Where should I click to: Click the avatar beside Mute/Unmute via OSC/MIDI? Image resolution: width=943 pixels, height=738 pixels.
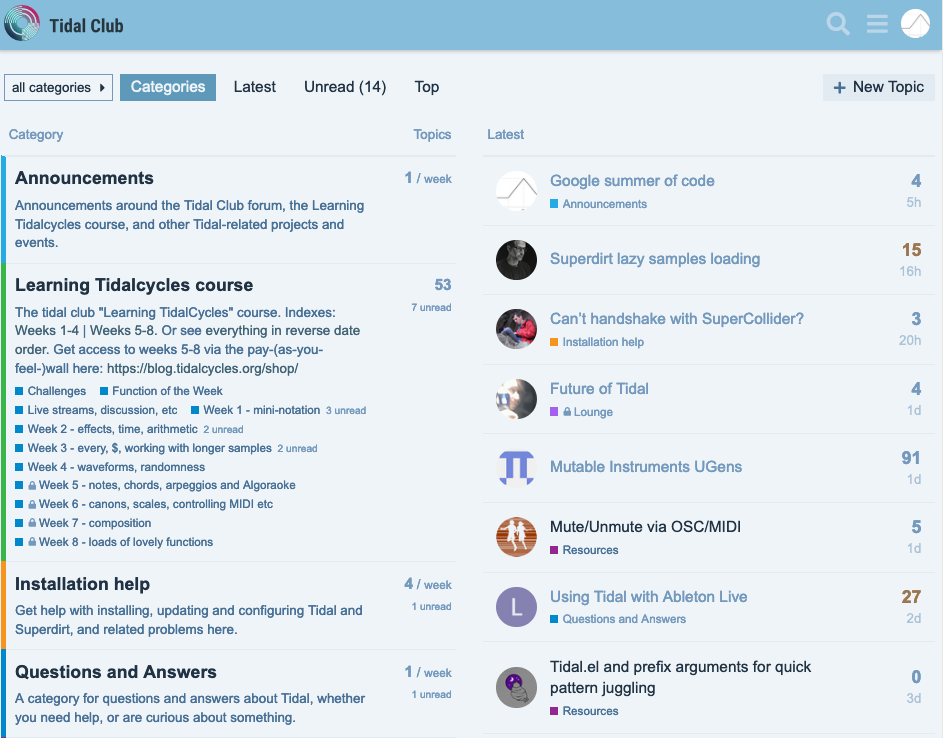(x=516, y=537)
